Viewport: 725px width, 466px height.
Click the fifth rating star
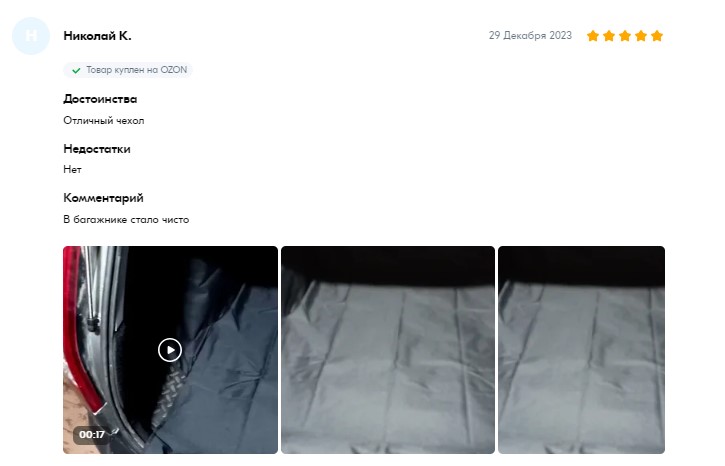pyautogui.click(x=657, y=36)
